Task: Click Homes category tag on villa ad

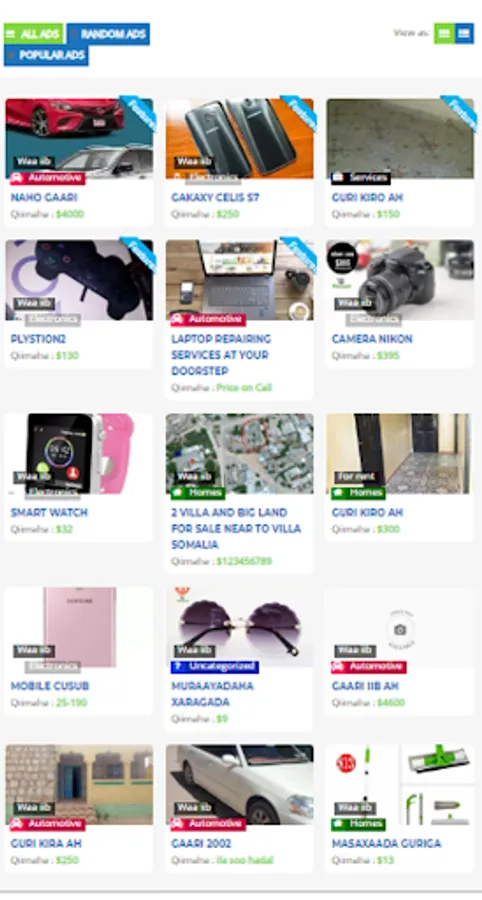Action: click(x=197, y=493)
